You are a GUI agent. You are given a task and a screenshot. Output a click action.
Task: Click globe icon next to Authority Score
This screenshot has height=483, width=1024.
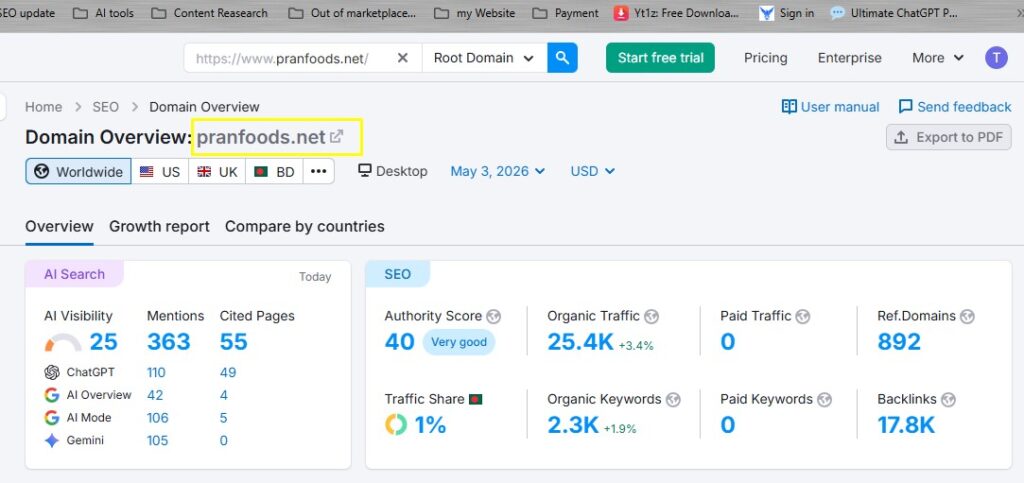click(x=494, y=317)
